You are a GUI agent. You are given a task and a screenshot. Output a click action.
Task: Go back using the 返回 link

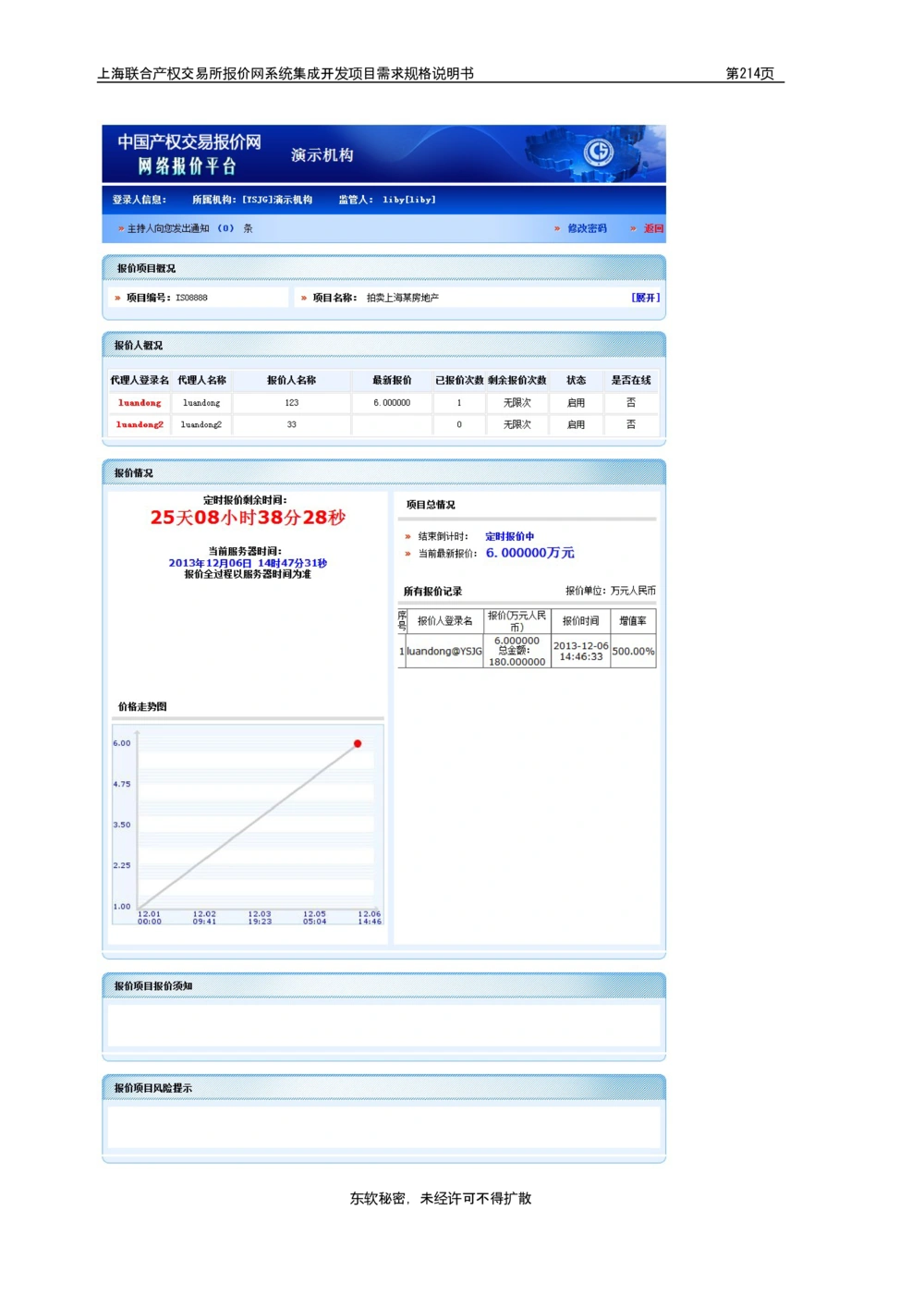[653, 228]
